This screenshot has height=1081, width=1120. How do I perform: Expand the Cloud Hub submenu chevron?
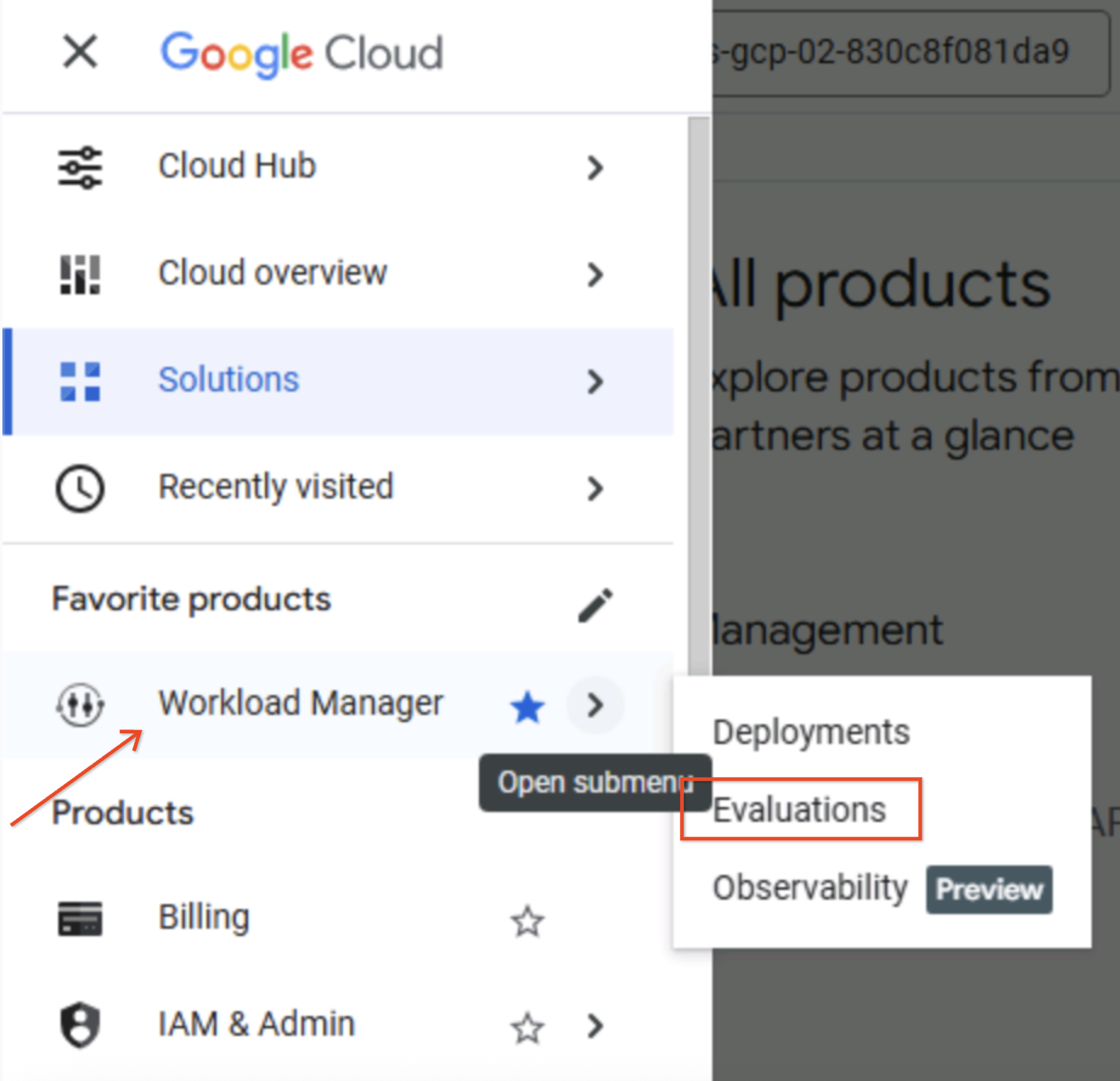coord(596,168)
